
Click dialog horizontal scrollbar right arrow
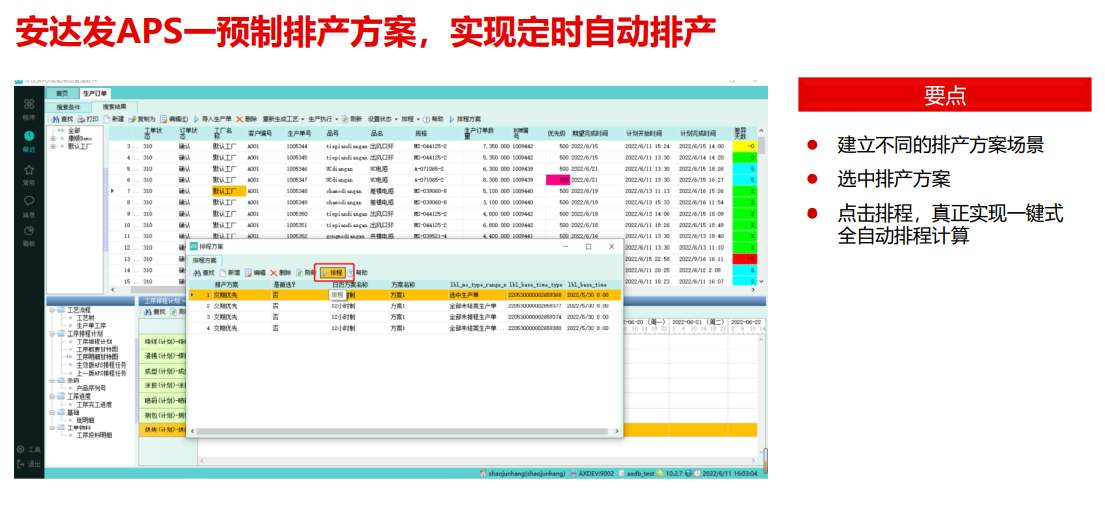[618, 429]
